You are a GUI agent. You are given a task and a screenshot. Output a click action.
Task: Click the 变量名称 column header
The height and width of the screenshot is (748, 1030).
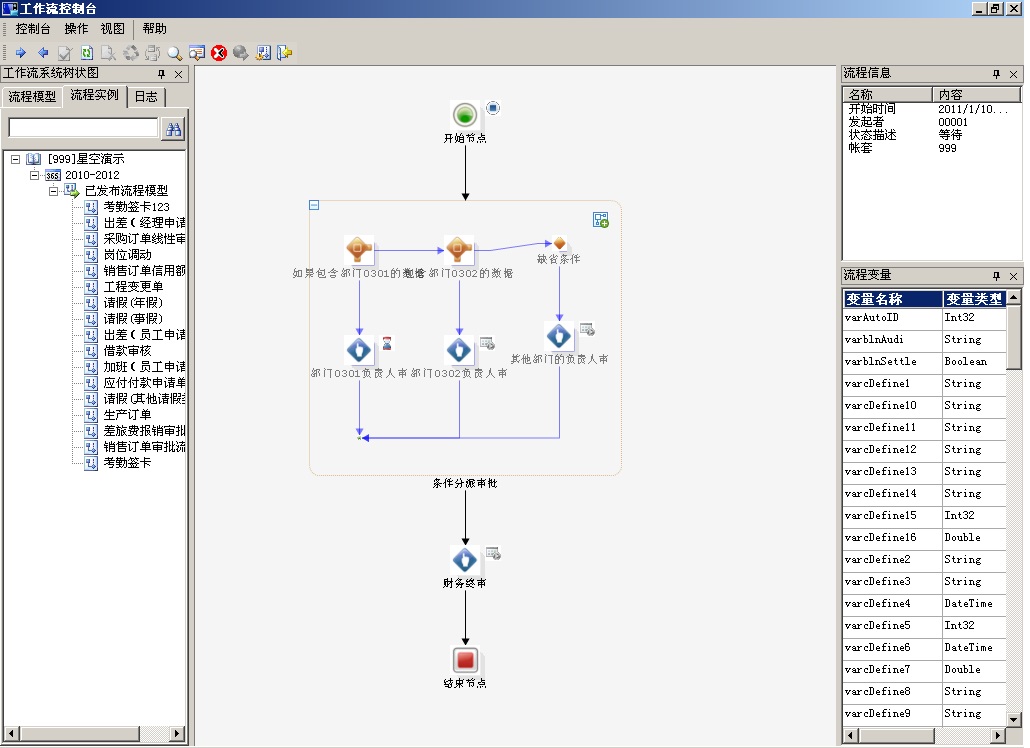tap(893, 299)
